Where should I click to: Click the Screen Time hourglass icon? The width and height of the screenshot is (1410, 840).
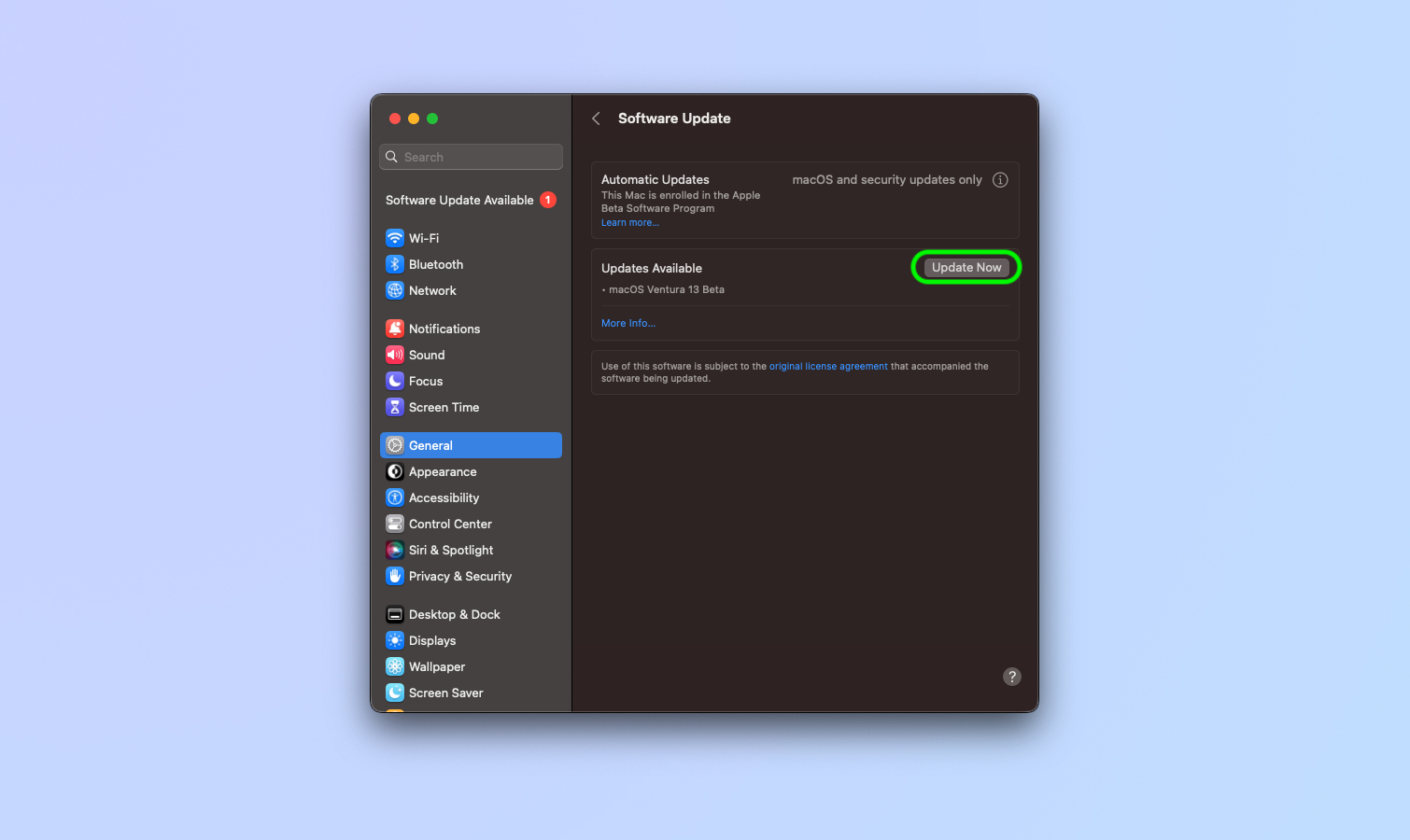(x=395, y=407)
